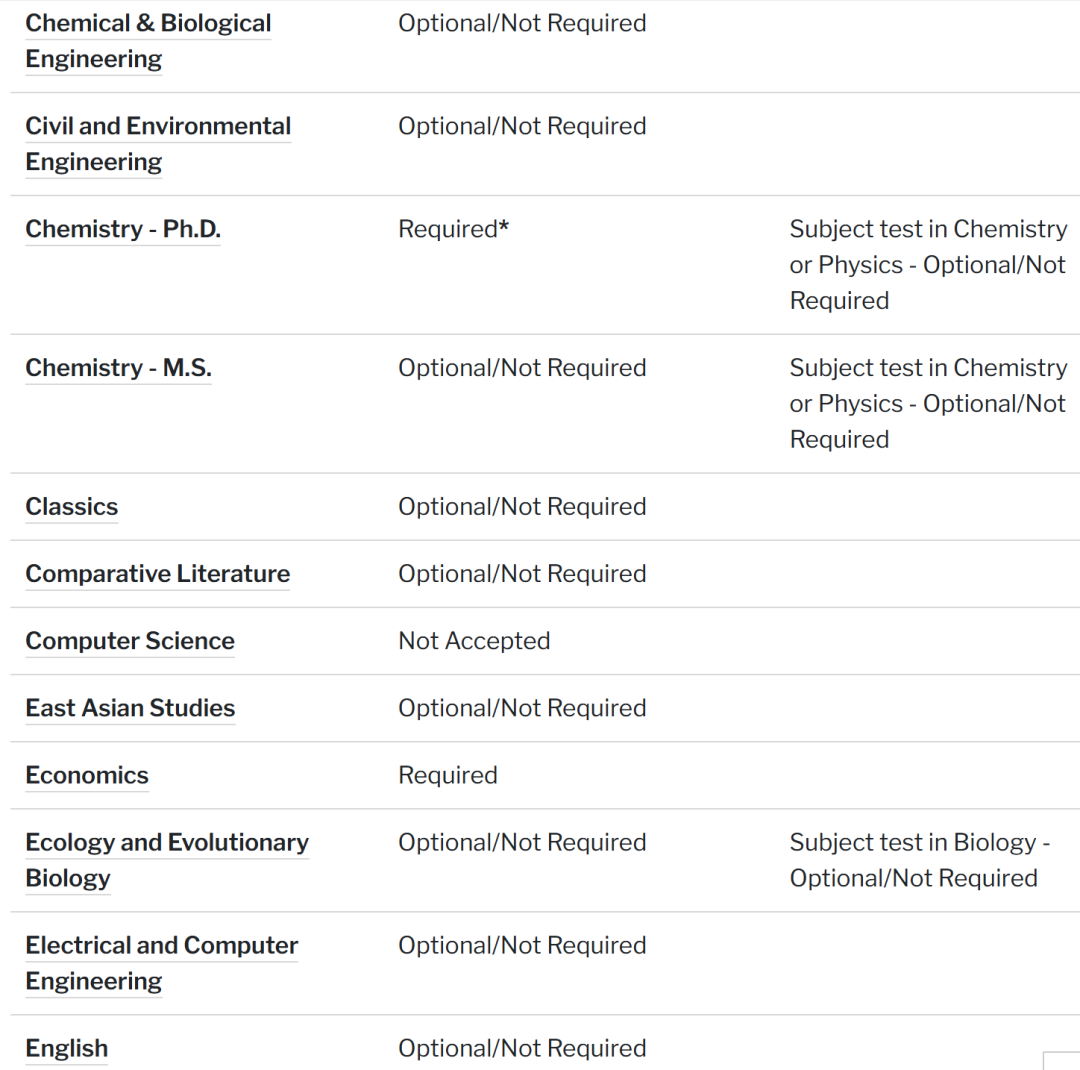This screenshot has width=1080, height=1070.
Task: Click the English department link
Action: tap(67, 1049)
